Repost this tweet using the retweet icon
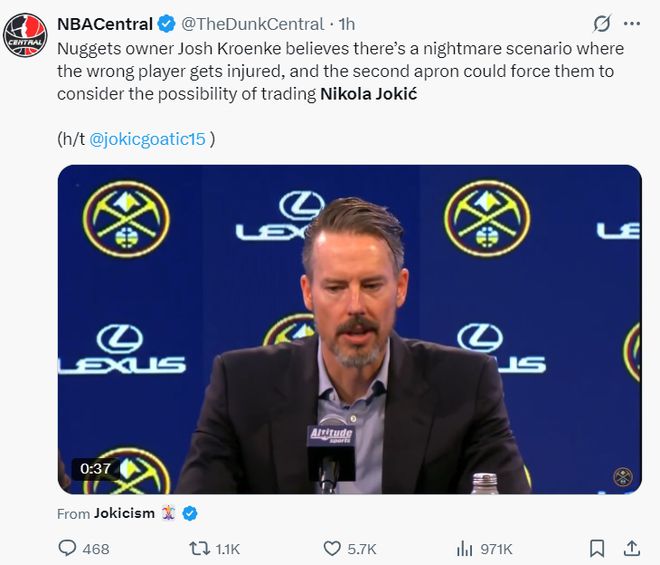 199,548
